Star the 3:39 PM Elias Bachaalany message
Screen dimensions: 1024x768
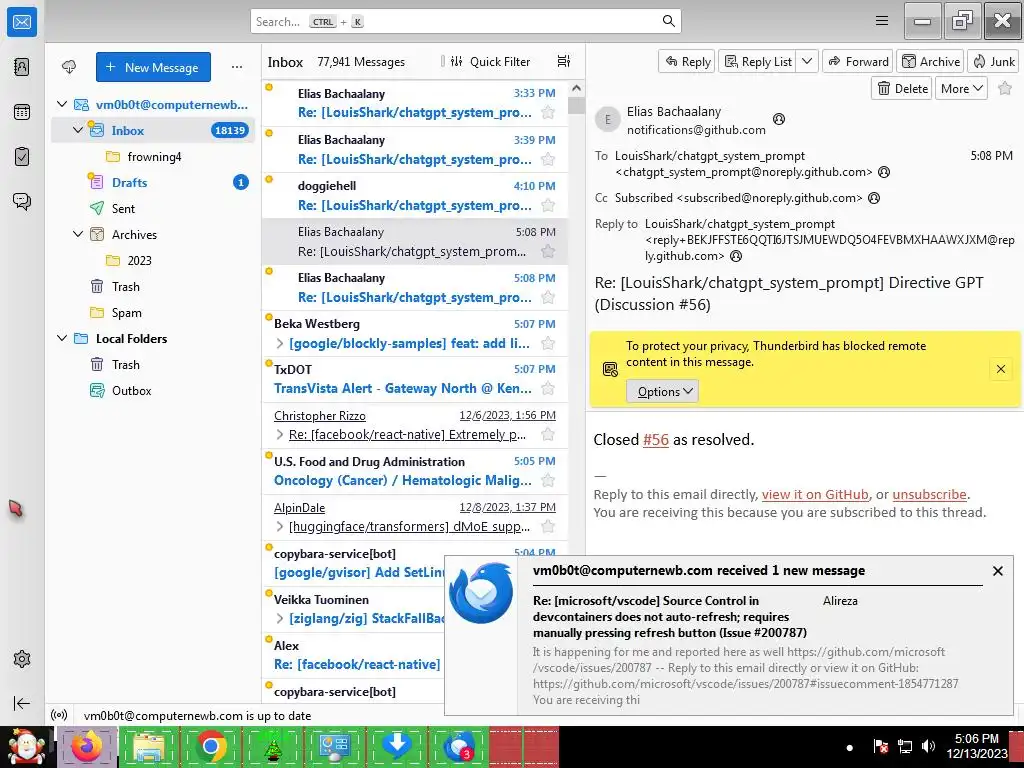click(548, 159)
